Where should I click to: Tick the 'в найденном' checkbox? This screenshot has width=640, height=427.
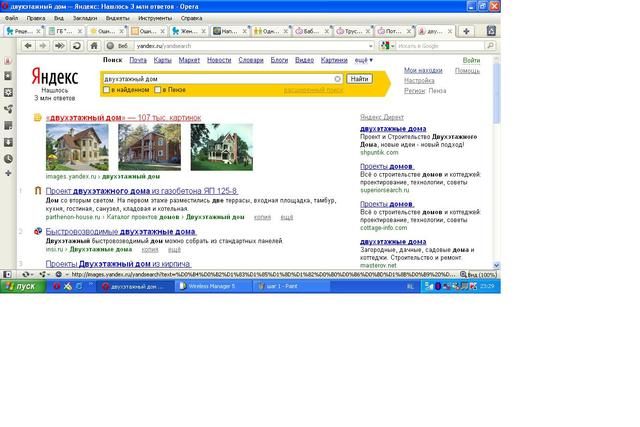pos(107,90)
